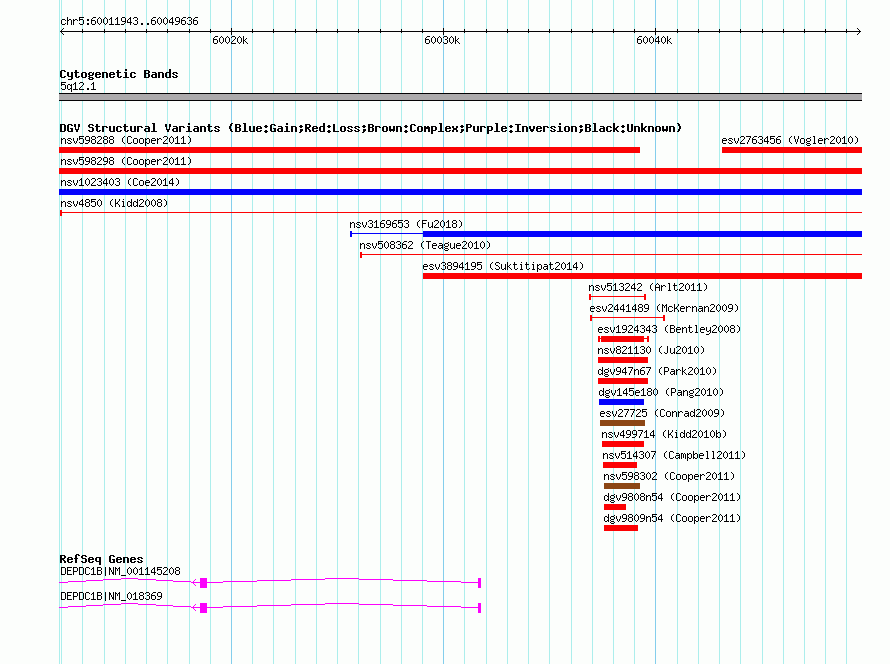Click the nsv598288 (Cooper2011) variant label
Screen dimensions: 890x664
tap(126, 140)
